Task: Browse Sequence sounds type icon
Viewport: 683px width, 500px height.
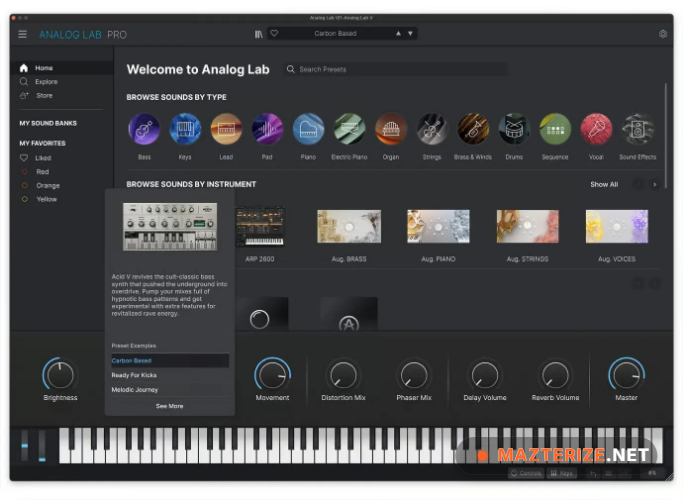Action: click(555, 129)
